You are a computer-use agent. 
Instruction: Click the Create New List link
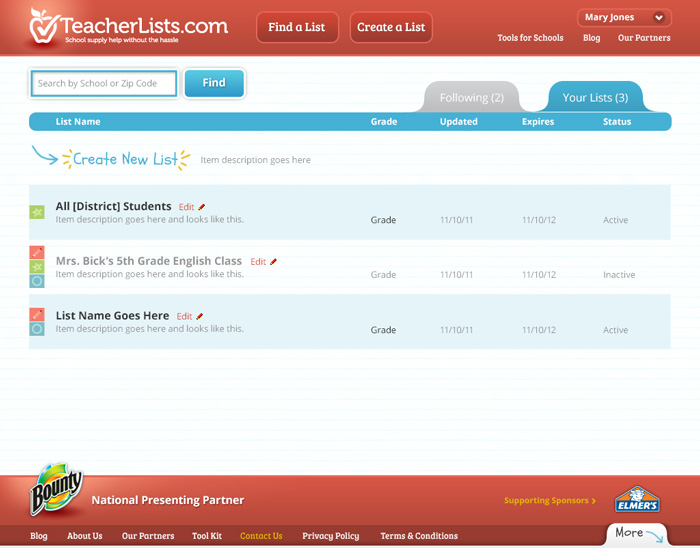pos(125,159)
